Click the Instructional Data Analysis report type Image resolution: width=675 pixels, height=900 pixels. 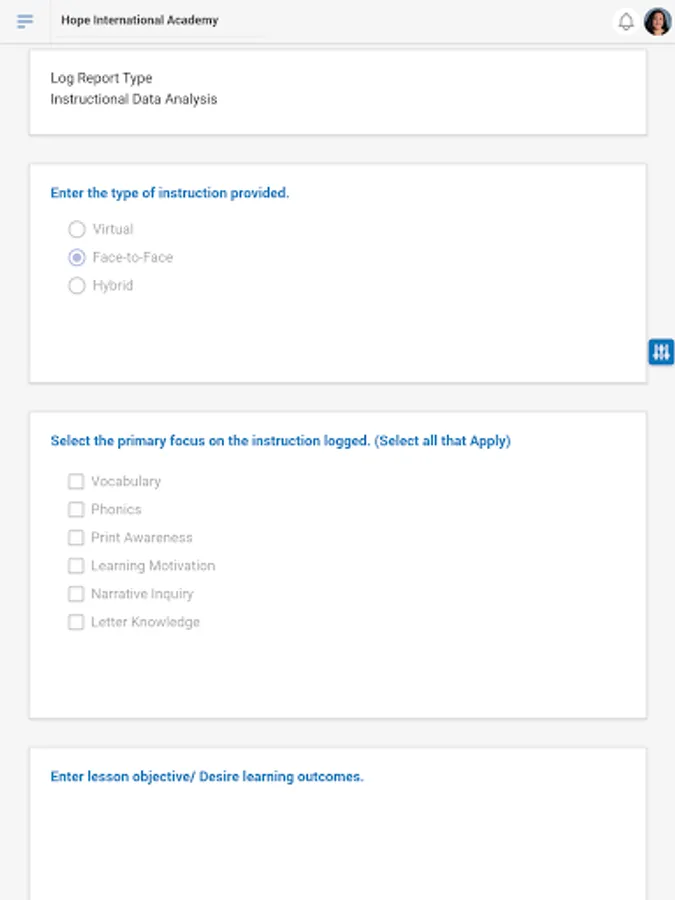pyautogui.click(x=133, y=99)
